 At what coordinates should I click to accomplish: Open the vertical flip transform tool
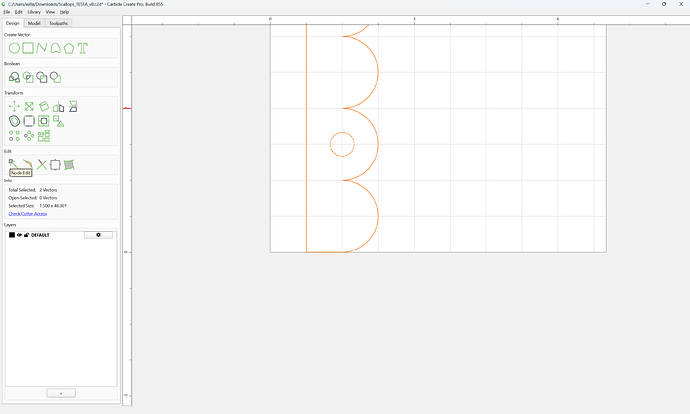pos(73,106)
